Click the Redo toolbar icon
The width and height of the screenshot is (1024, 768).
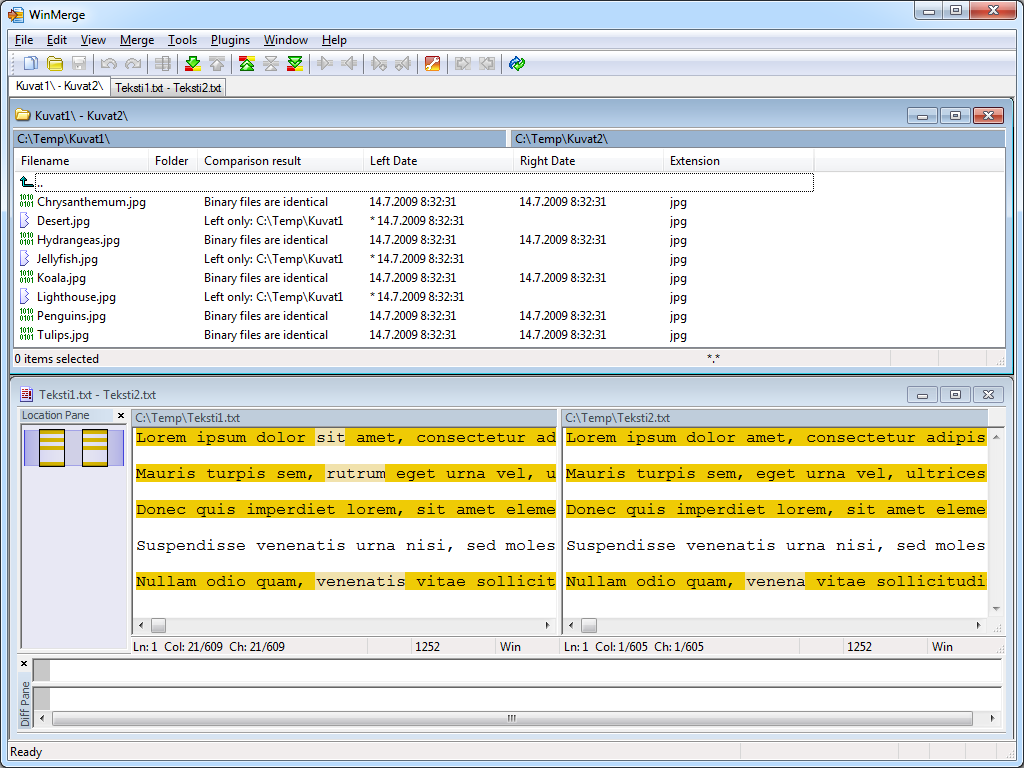coord(133,63)
